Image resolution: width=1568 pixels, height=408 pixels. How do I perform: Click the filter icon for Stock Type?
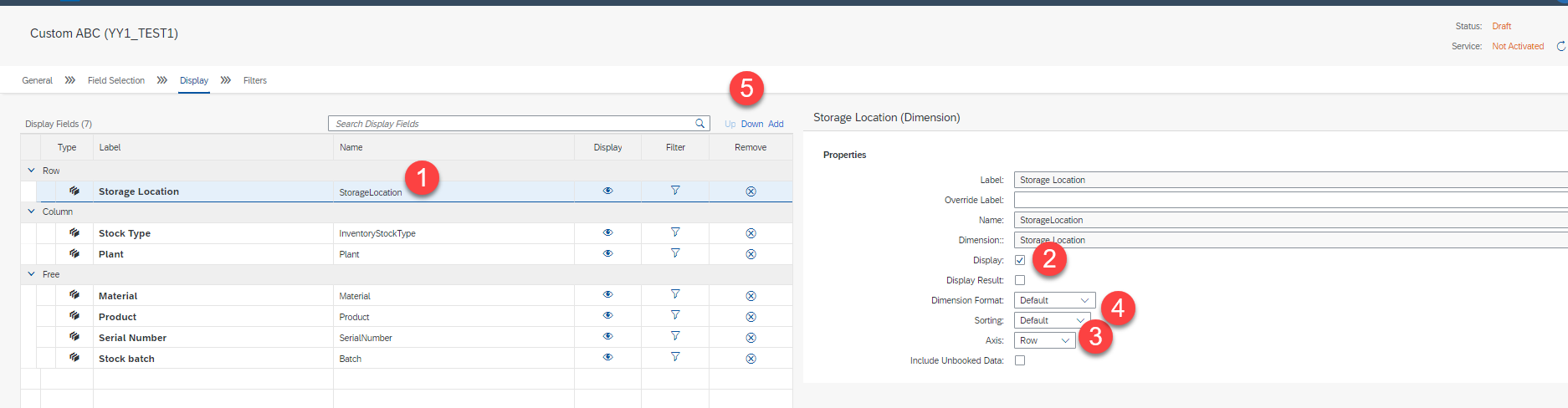pos(675,232)
